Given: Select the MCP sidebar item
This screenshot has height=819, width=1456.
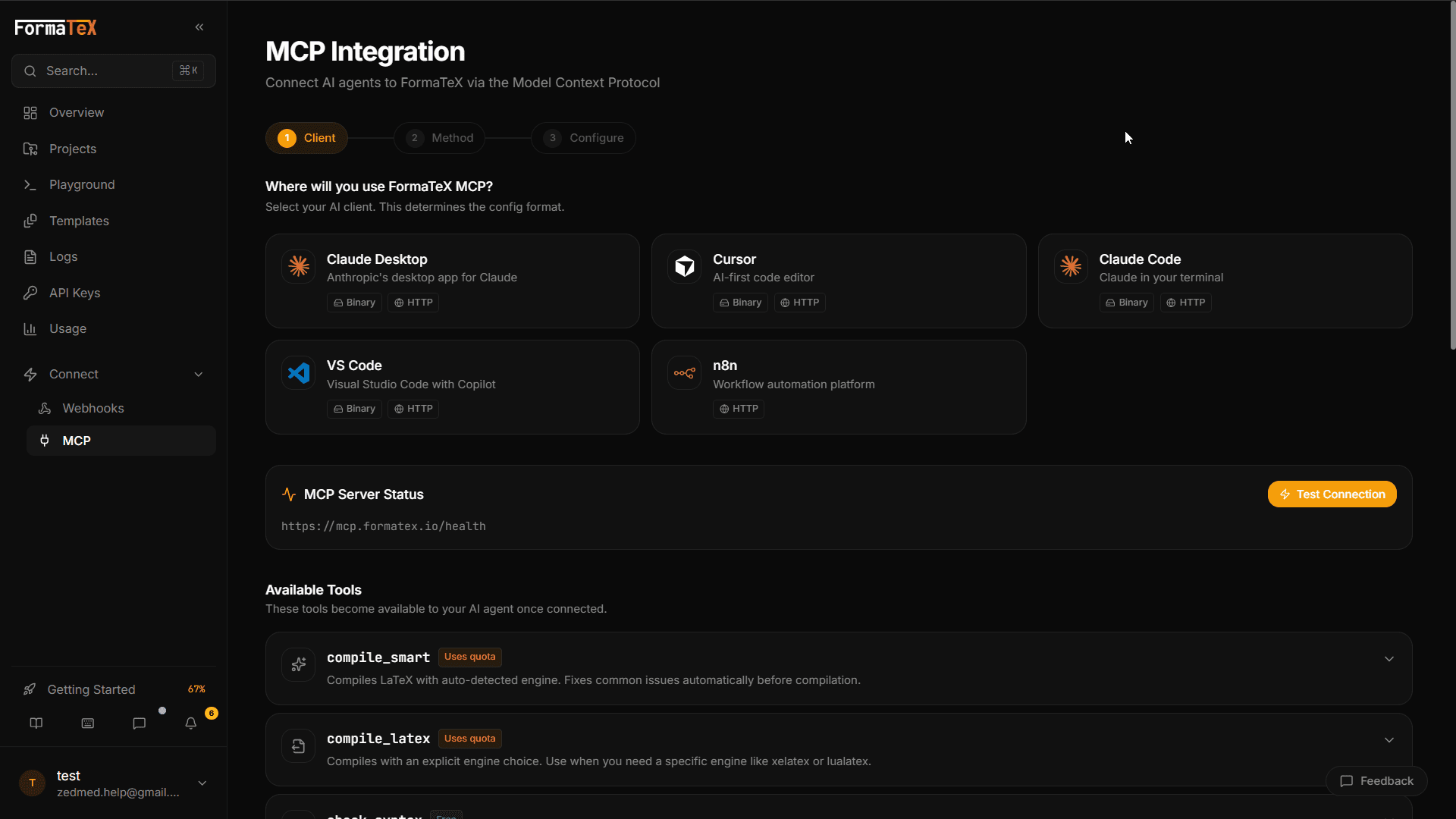Looking at the screenshot, I should click(121, 441).
